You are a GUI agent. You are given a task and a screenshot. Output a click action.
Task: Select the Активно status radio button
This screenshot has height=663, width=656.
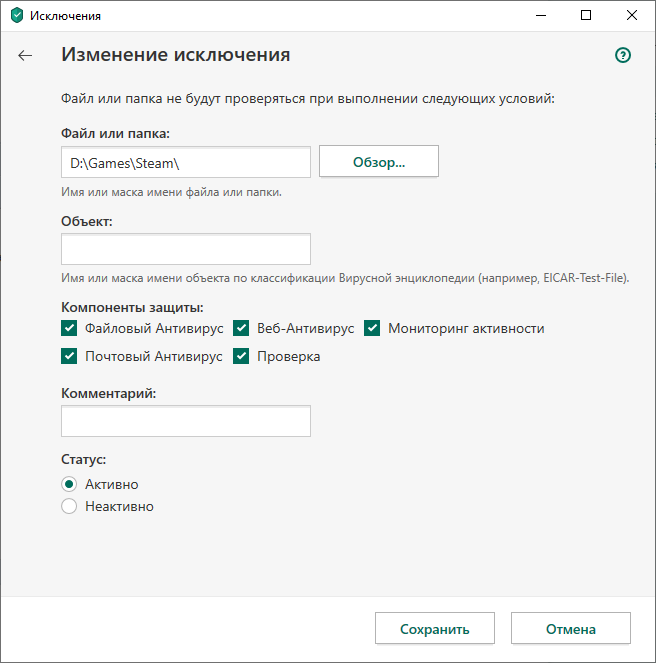[69, 484]
